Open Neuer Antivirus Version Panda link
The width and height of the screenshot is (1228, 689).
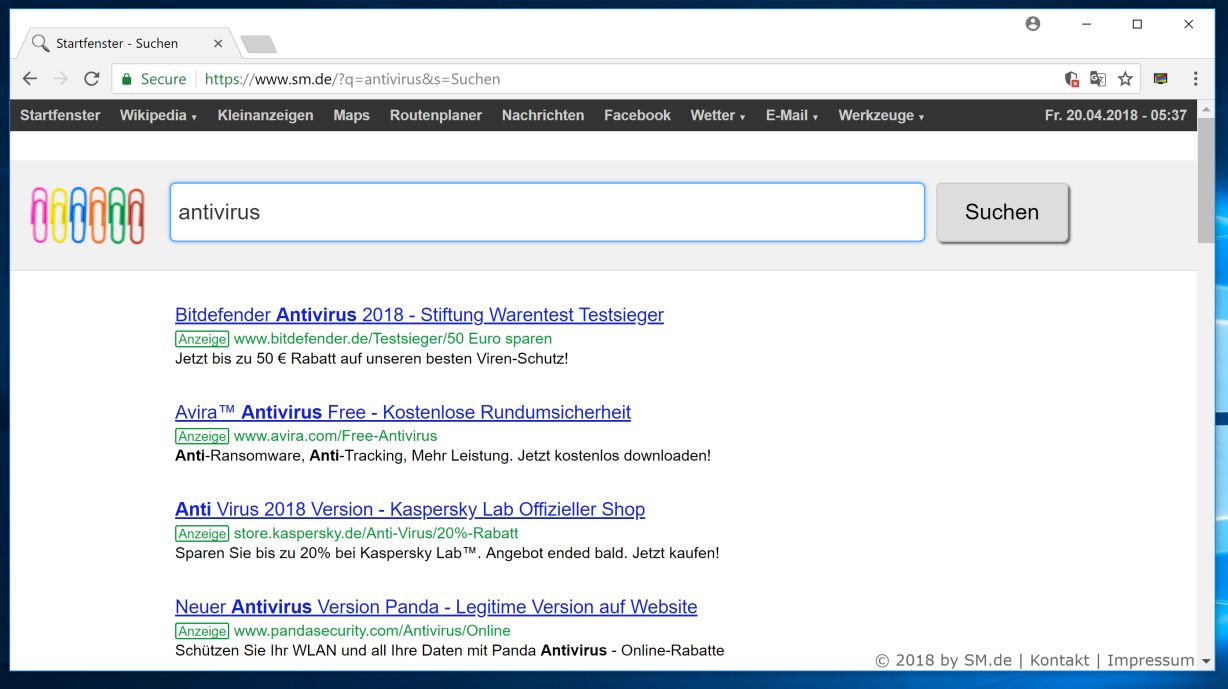[x=436, y=606]
